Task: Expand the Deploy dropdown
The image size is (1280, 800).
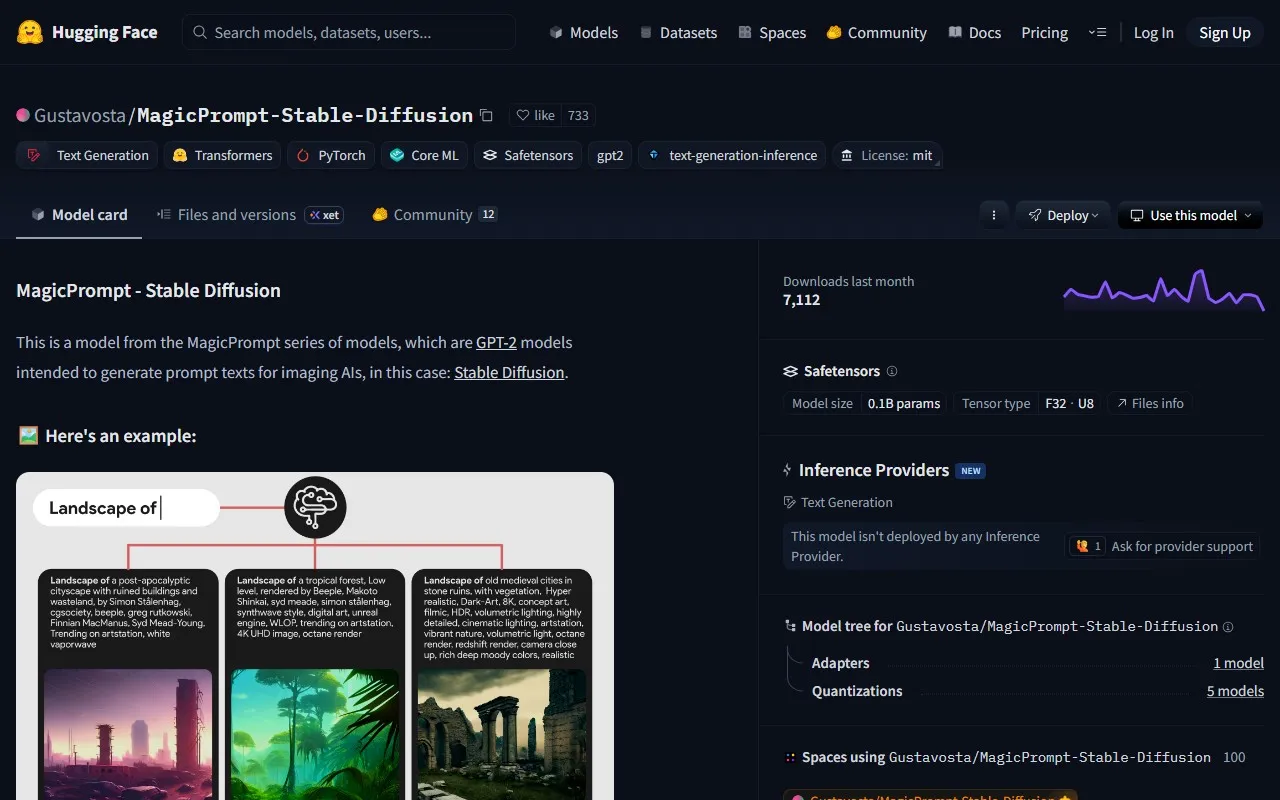Action: 1063,215
